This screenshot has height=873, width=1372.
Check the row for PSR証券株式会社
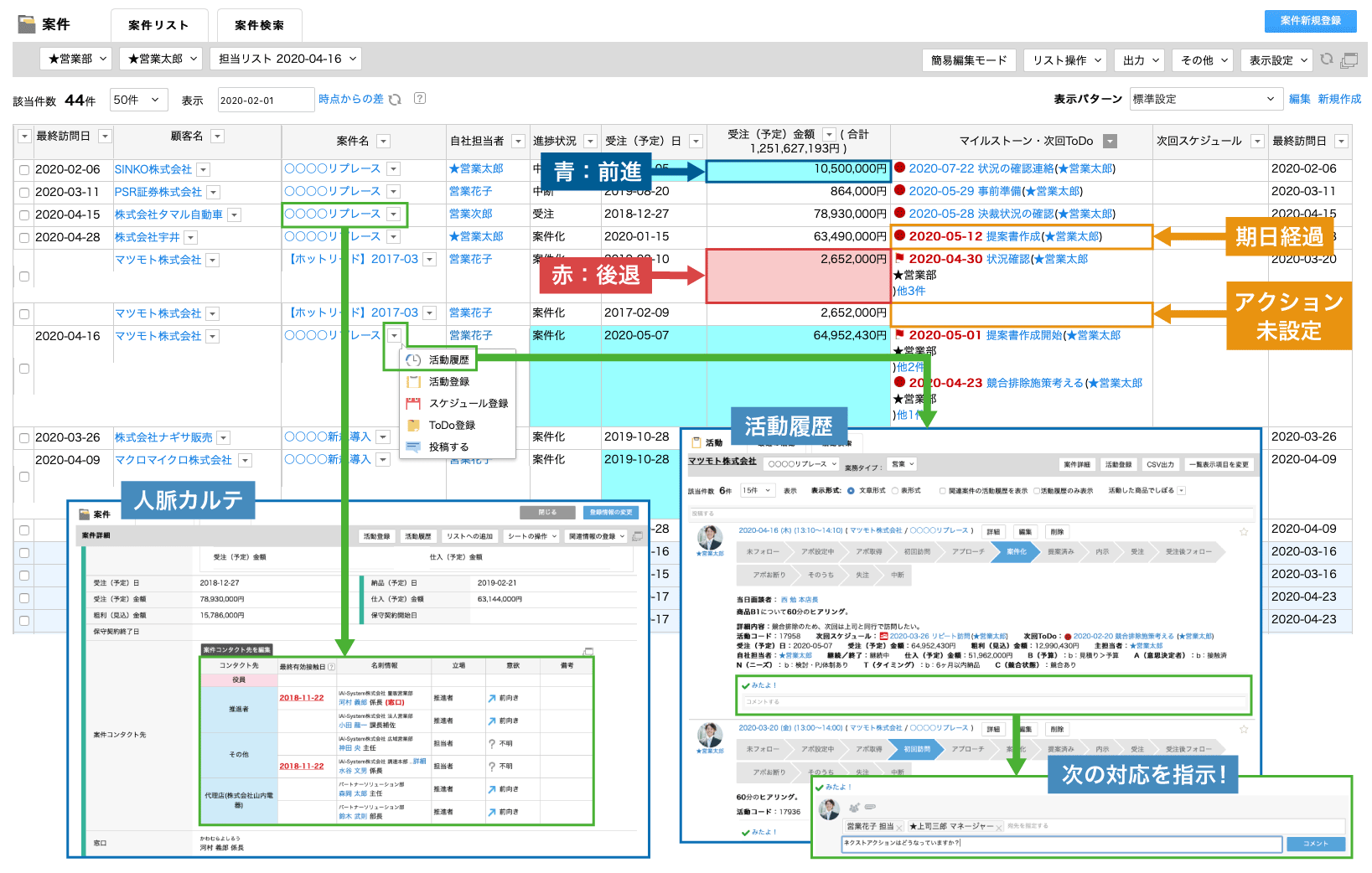(24, 193)
